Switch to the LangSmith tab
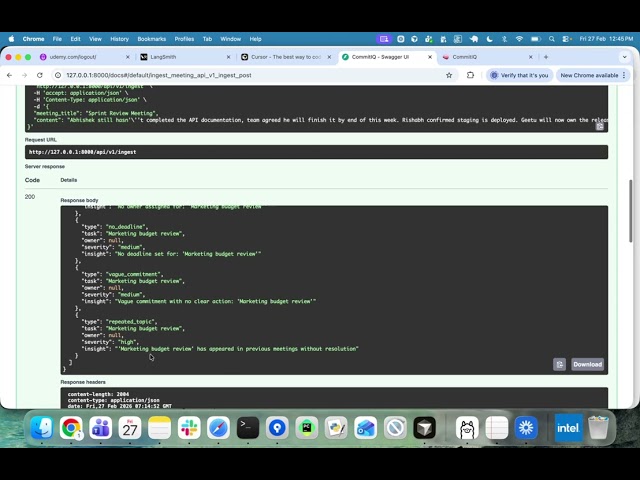This screenshot has height=480, width=640. (185, 57)
